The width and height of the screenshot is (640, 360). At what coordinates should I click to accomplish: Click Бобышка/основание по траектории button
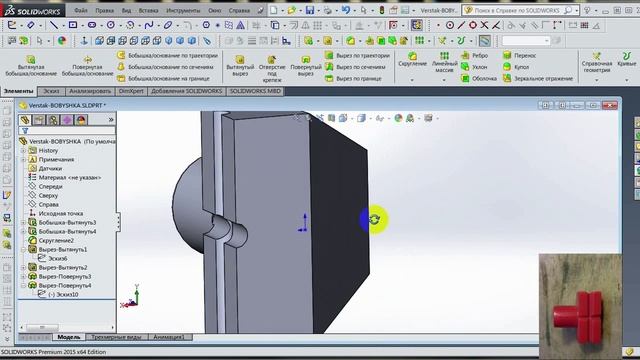pos(168,56)
